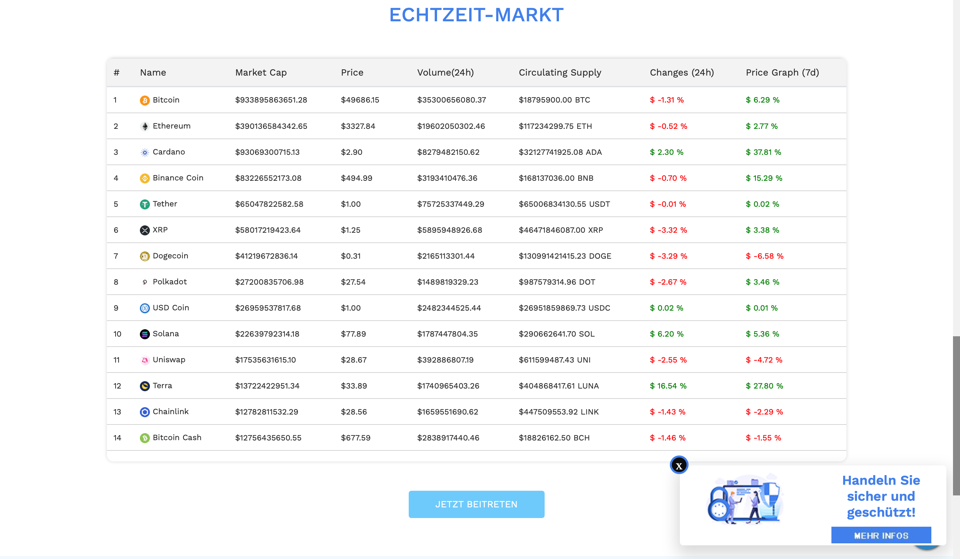This screenshot has width=960, height=559.
Task: Click the Terra name text
Action: (x=162, y=386)
